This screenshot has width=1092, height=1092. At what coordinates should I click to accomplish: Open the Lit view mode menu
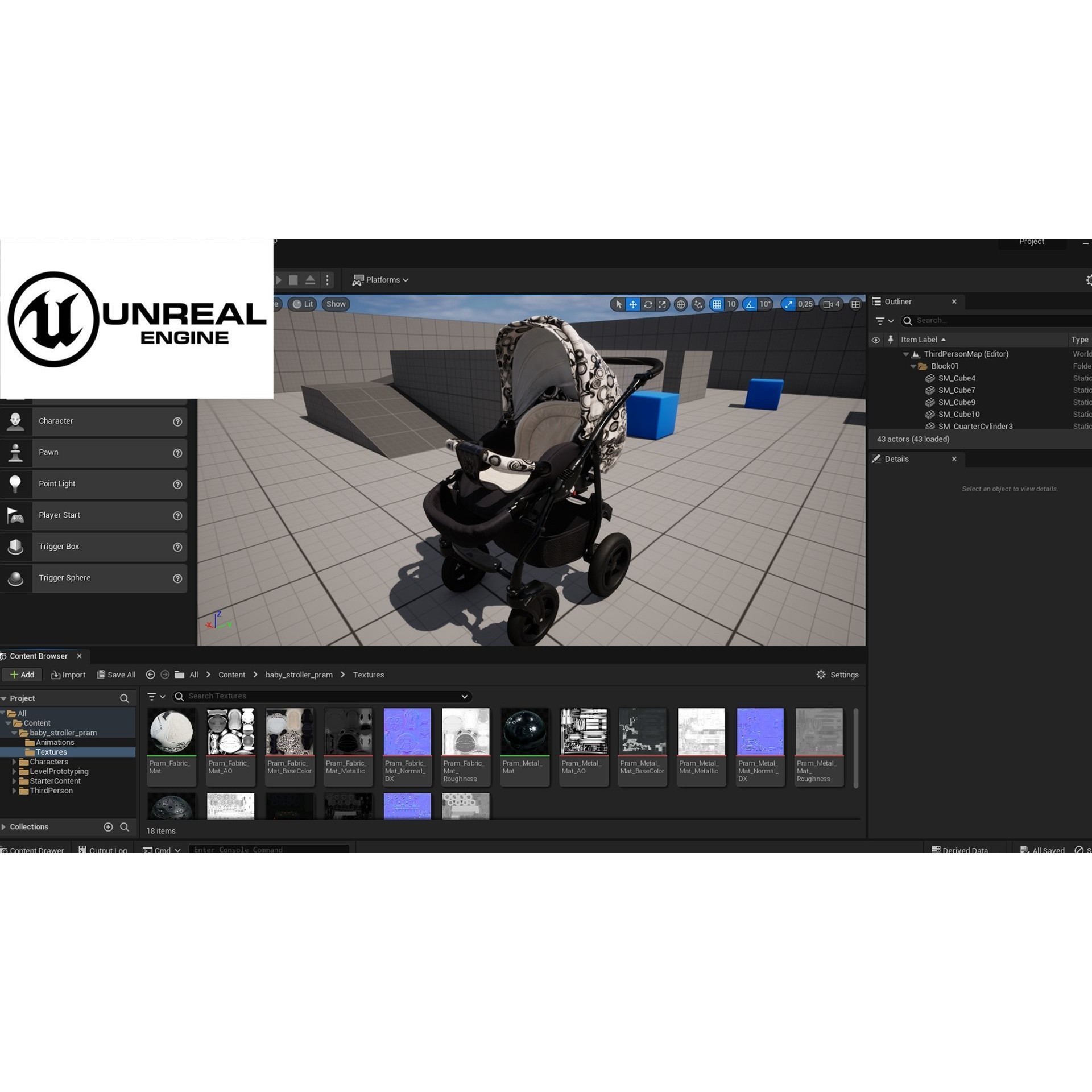tap(303, 304)
